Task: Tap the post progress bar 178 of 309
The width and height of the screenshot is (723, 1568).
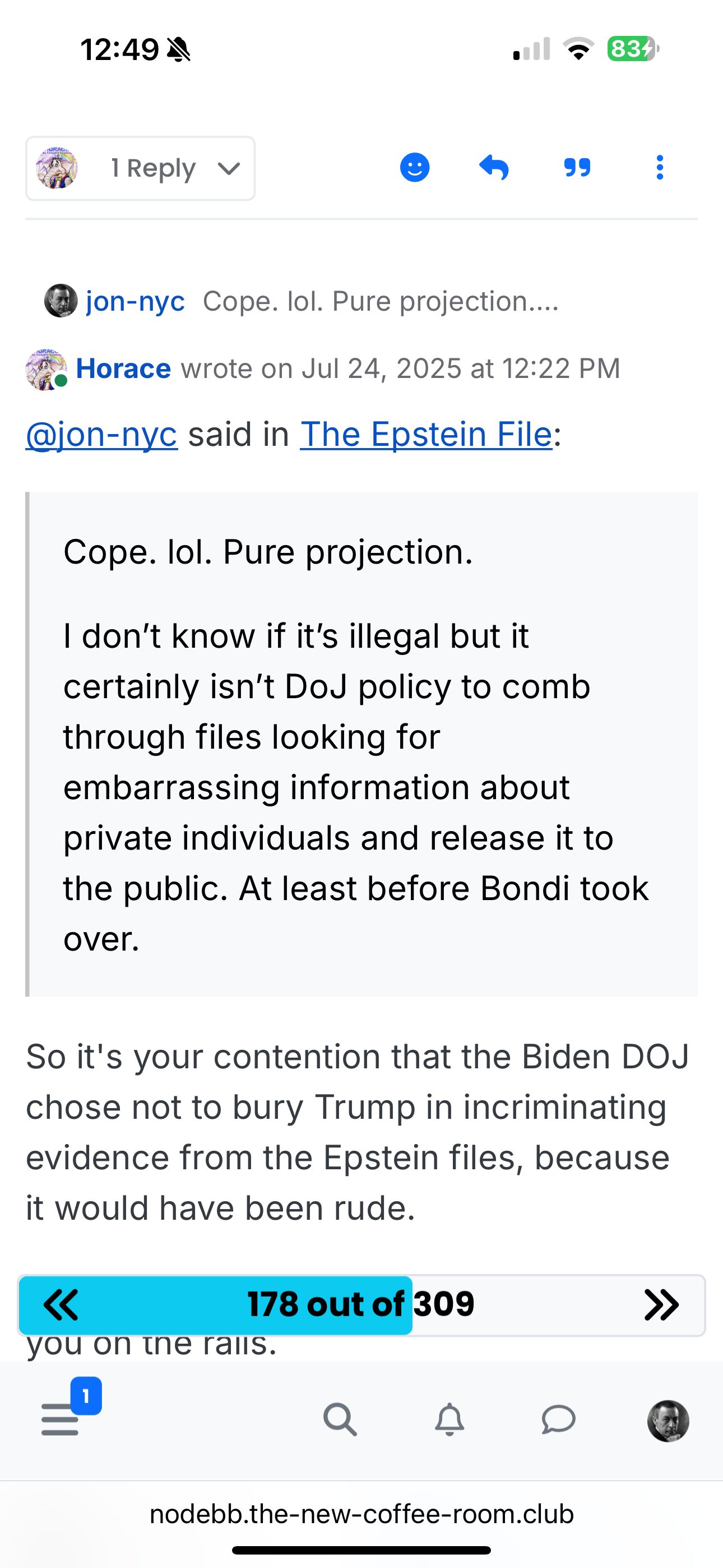Action: pos(360,1304)
